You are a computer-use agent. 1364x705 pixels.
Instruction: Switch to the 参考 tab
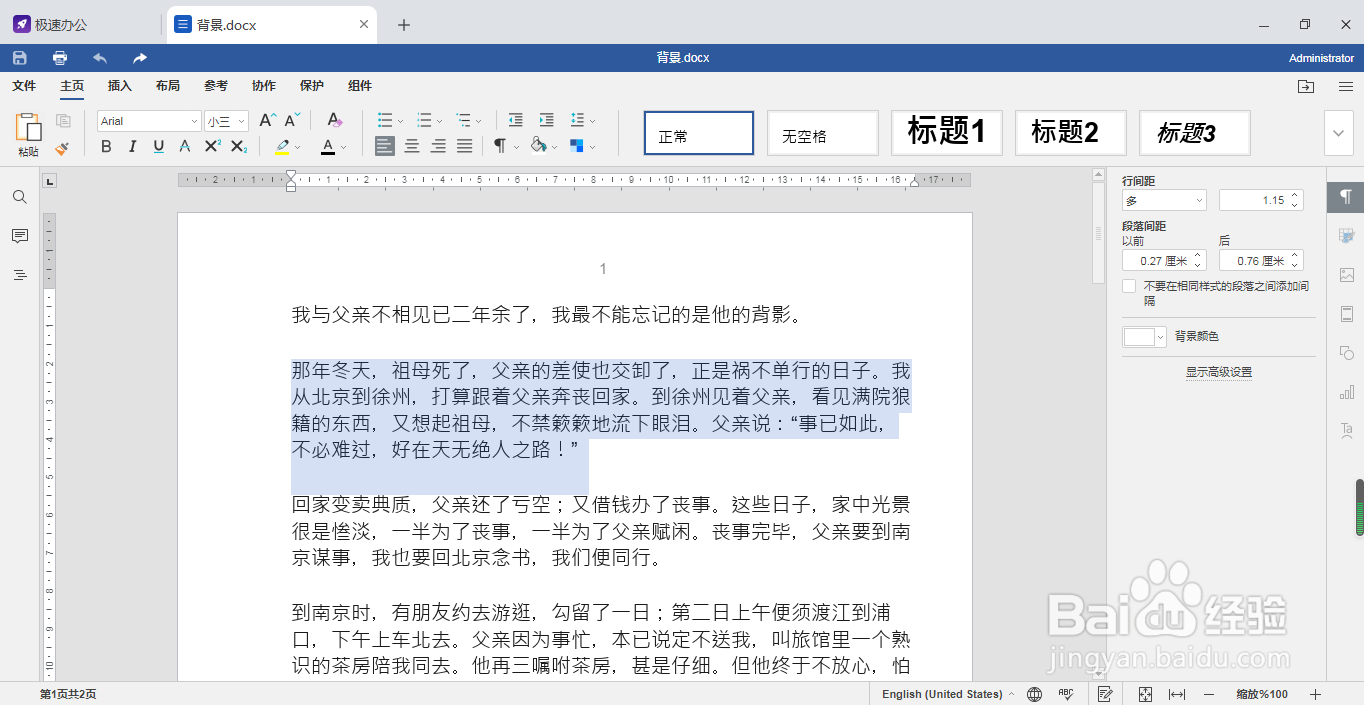(x=216, y=86)
